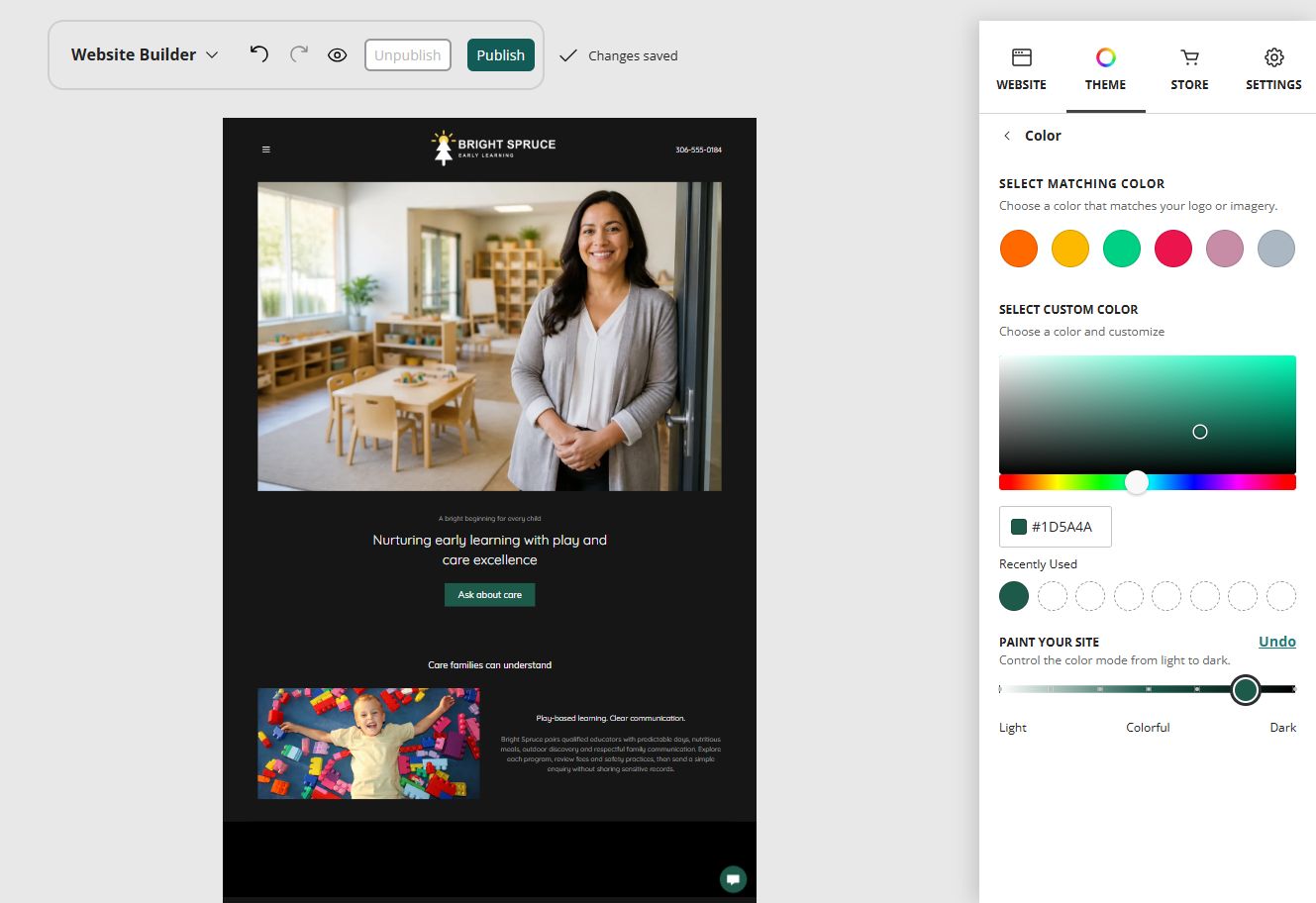Select the gray-blue matching color swatch

1276,249
